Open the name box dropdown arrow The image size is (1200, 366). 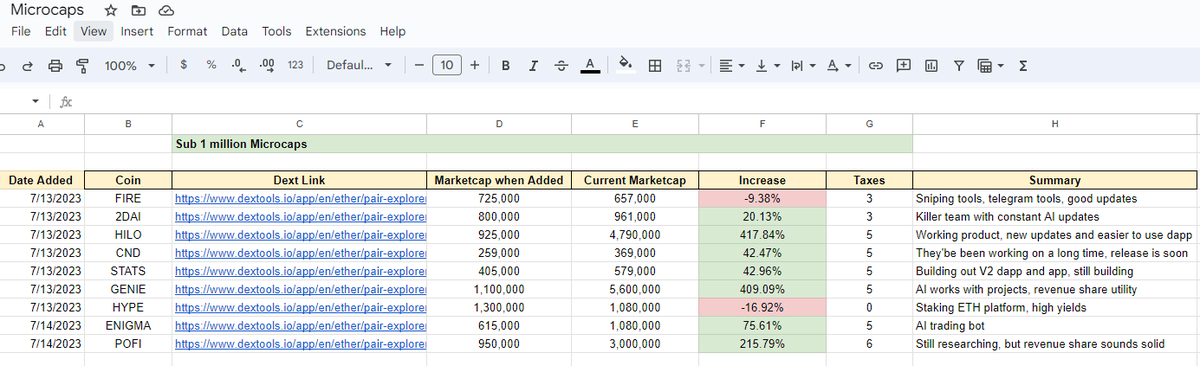pos(36,101)
